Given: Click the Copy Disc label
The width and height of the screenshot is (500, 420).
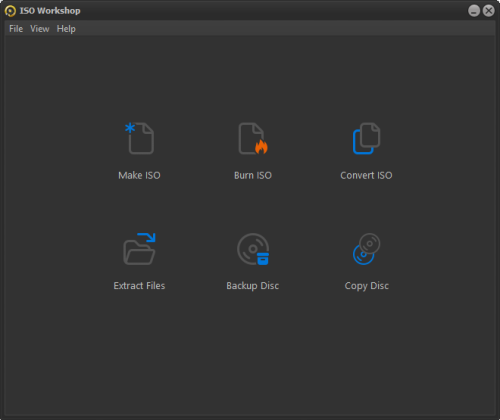Looking at the screenshot, I should (367, 286).
